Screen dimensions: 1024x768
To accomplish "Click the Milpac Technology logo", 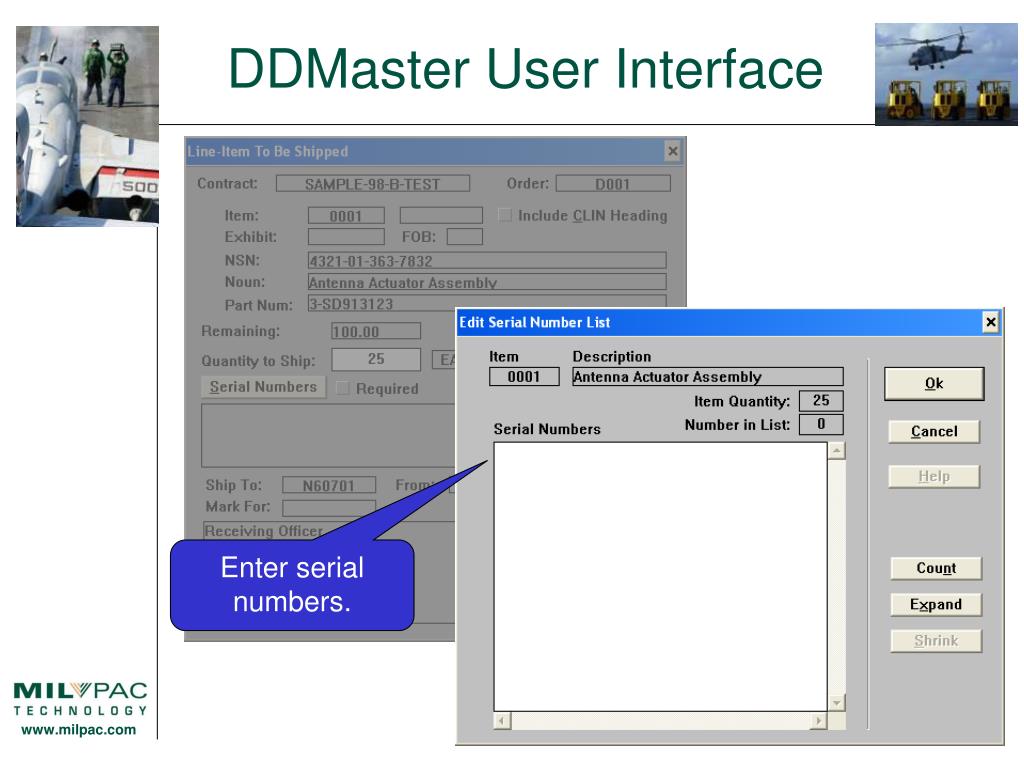I will coord(80,699).
